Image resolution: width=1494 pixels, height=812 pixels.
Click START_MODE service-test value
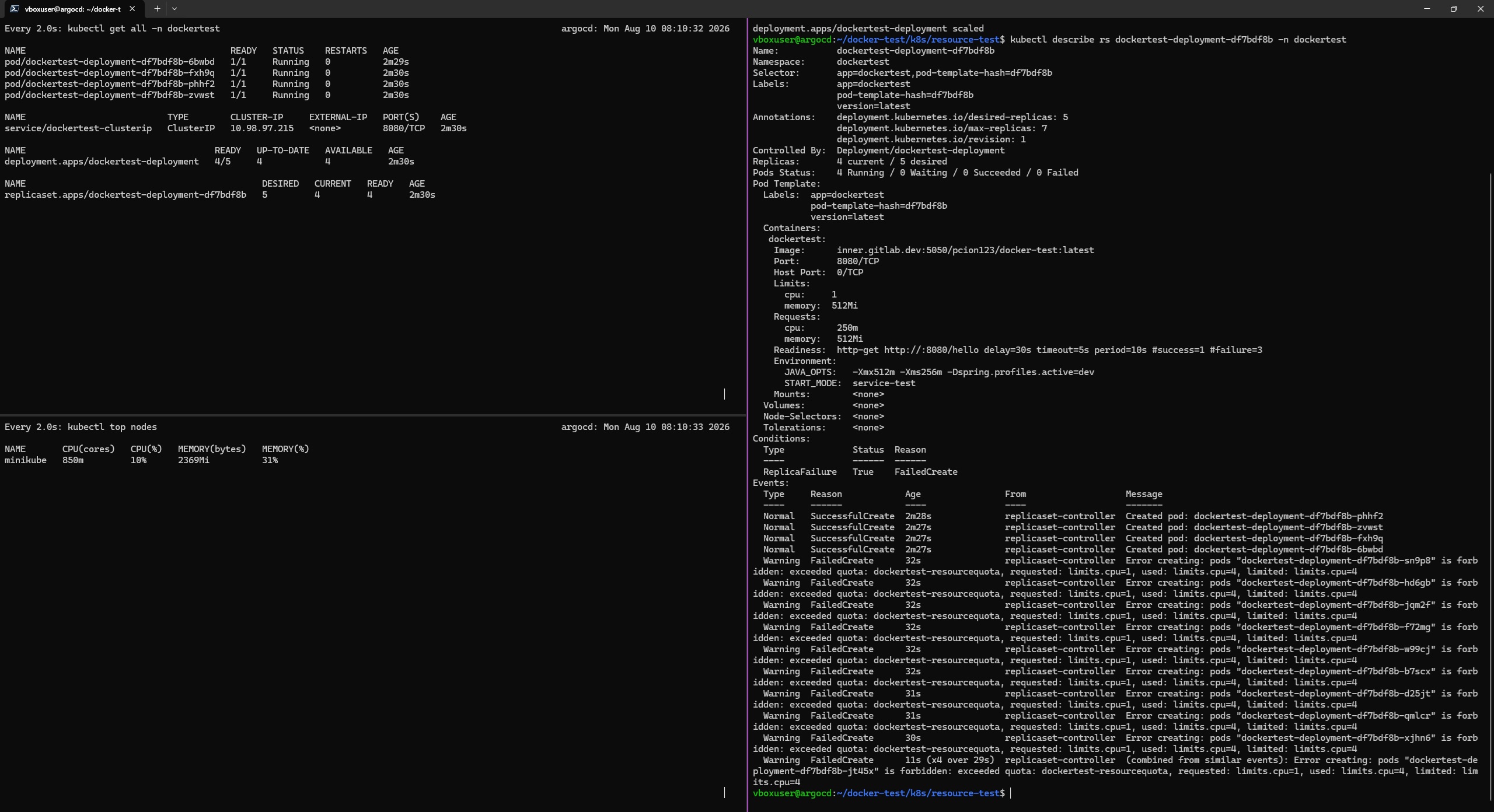(884, 383)
